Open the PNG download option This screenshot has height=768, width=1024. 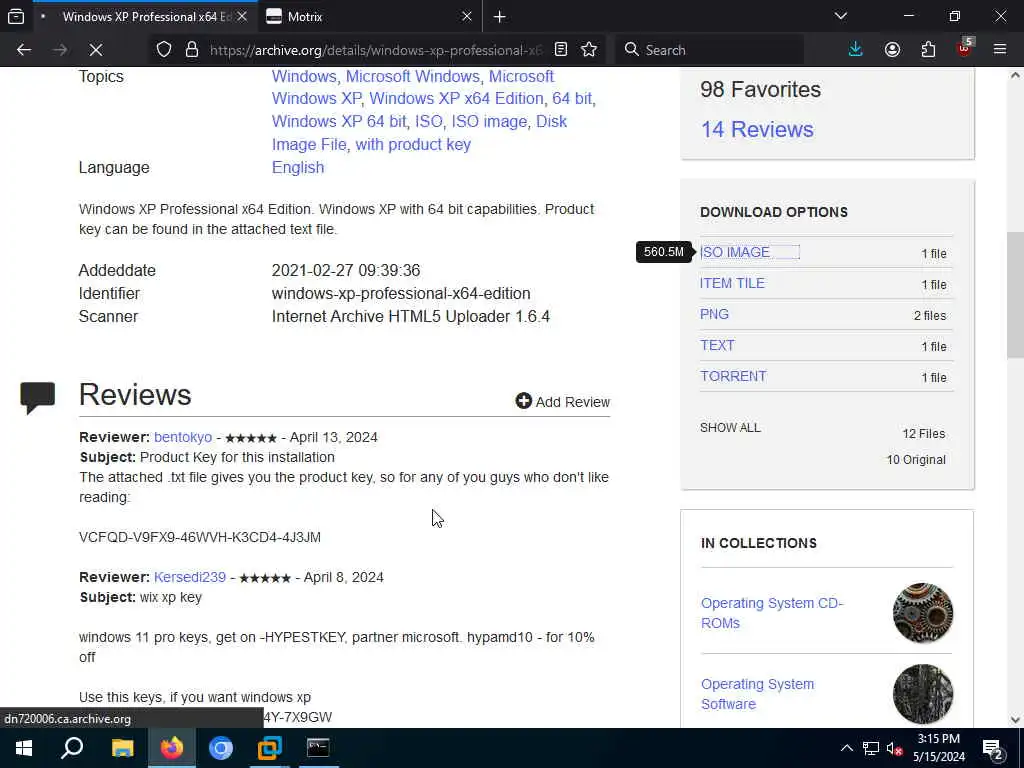[x=714, y=314]
